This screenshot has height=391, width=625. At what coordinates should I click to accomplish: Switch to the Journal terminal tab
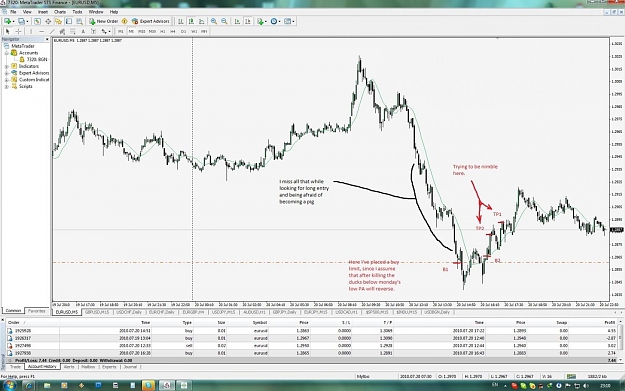[x=130, y=367]
